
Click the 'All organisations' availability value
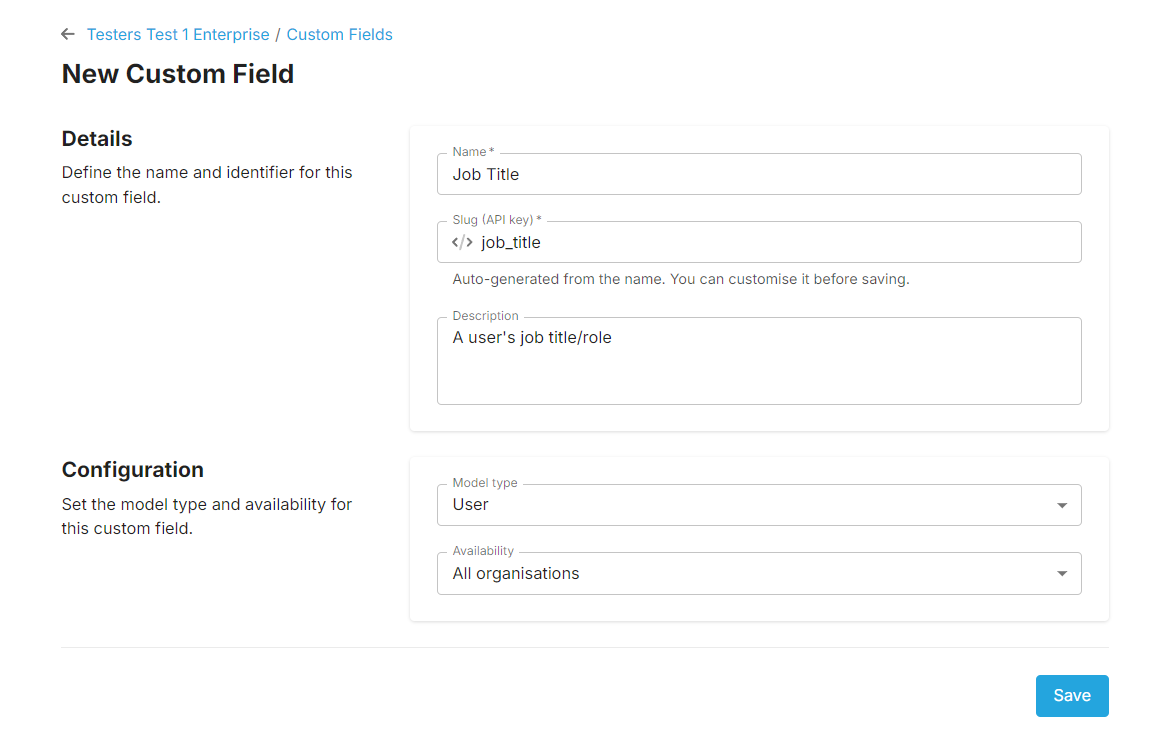click(516, 574)
